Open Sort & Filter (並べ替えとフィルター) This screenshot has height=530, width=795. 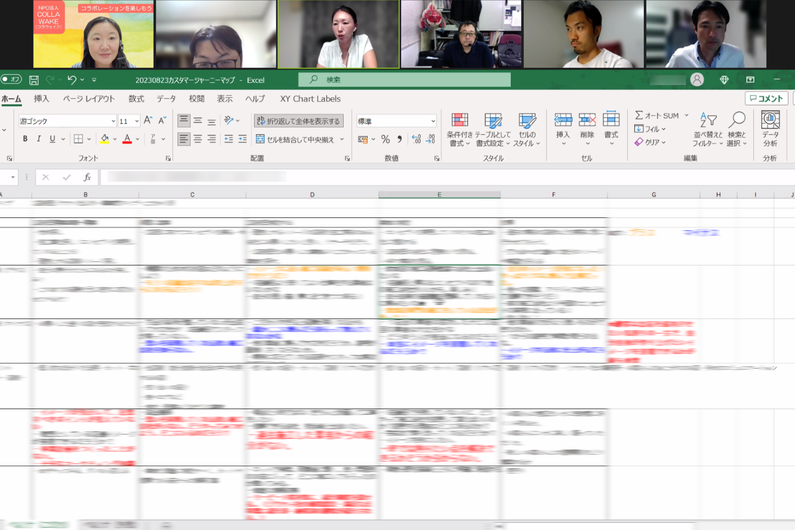[x=708, y=129]
